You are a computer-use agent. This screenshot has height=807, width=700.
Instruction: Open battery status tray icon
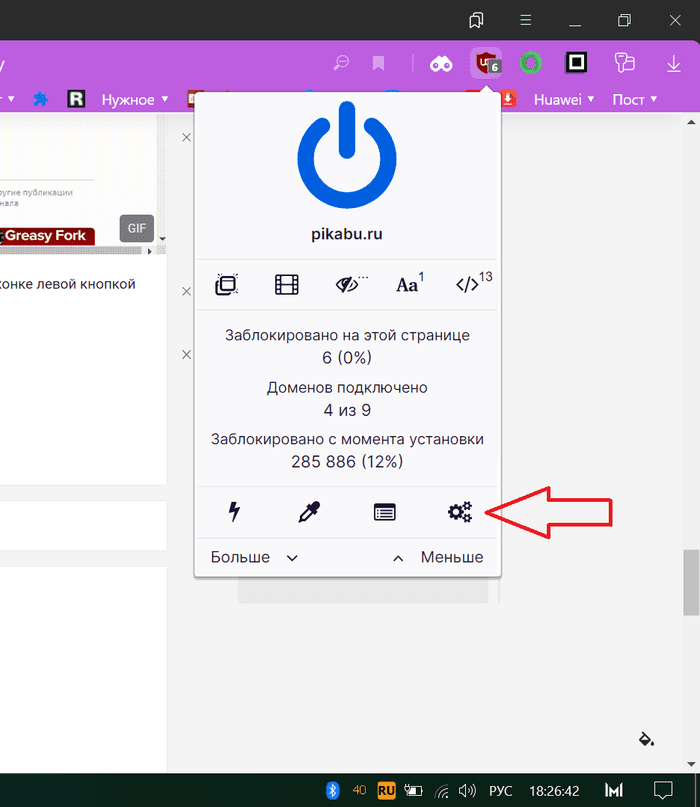(x=413, y=790)
